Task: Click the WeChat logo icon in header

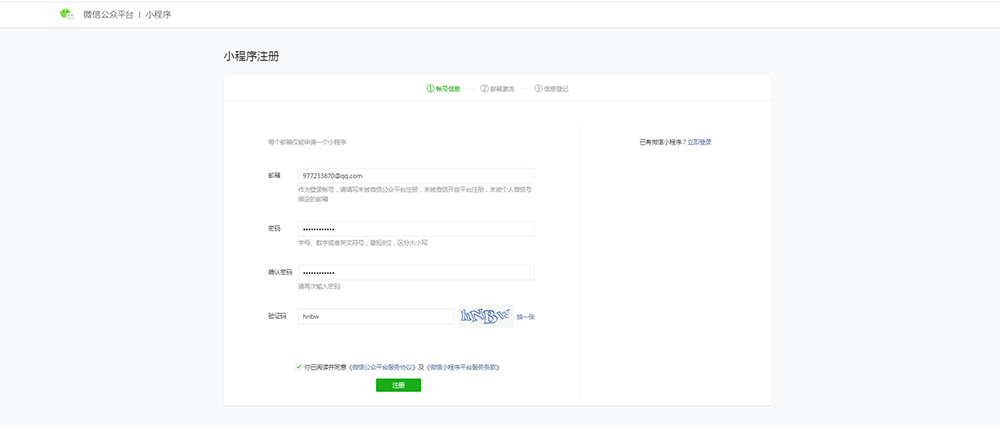Action: click(x=67, y=15)
